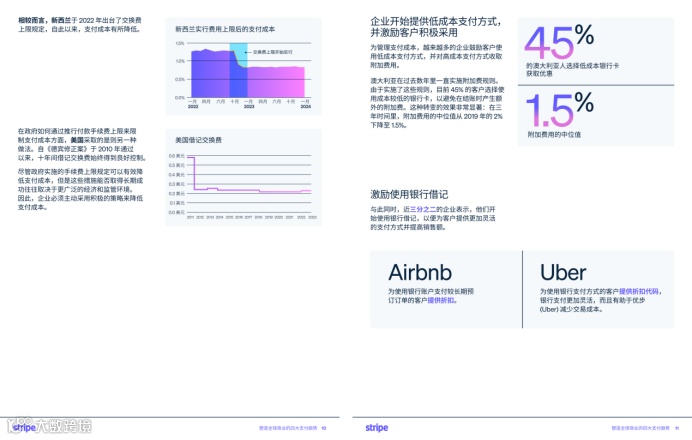Image resolution: width=692 pixels, height=440 pixels.
Task: Click the large 1.5% statistic
Action: point(559,109)
